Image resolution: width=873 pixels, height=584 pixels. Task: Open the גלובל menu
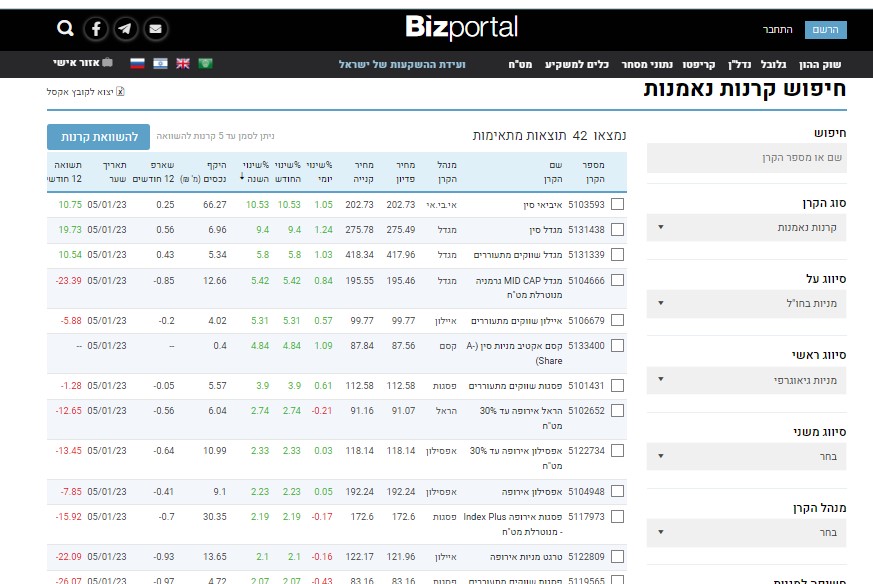pyautogui.click(x=773, y=65)
